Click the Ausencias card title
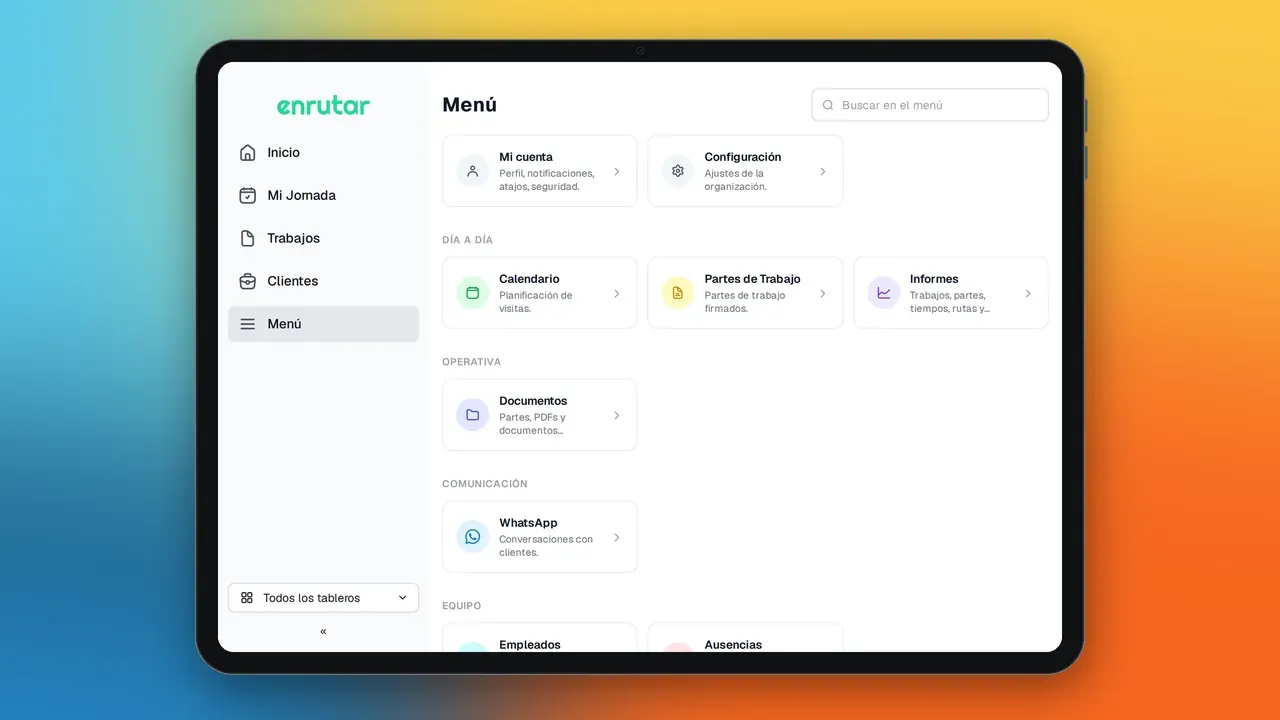Screen dimensions: 1280x720 [x=733, y=645]
